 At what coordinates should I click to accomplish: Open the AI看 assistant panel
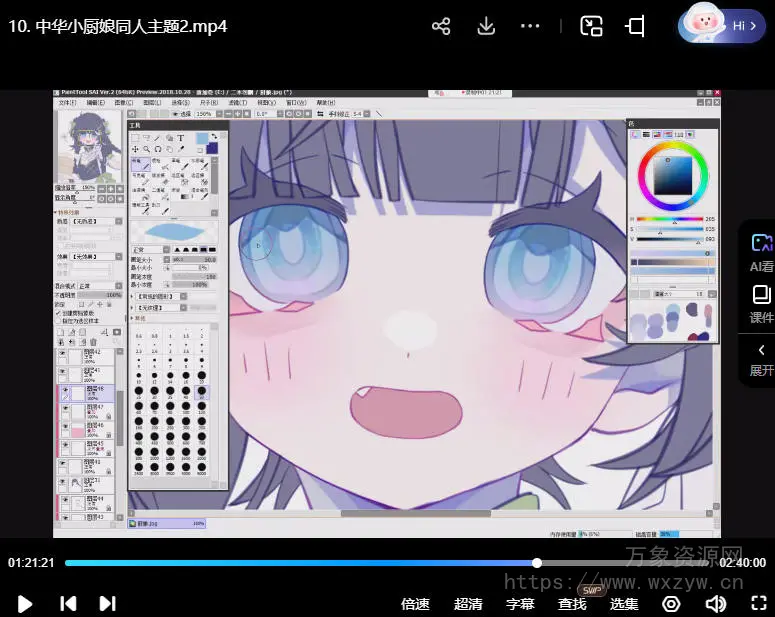pyautogui.click(x=761, y=253)
